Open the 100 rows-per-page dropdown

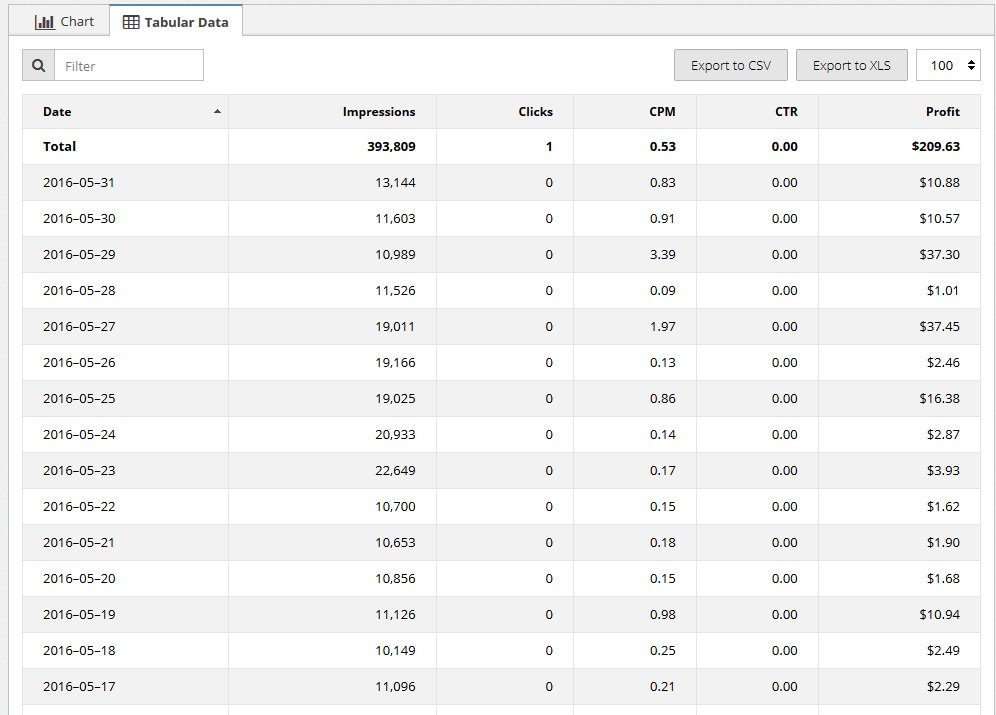point(948,65)
